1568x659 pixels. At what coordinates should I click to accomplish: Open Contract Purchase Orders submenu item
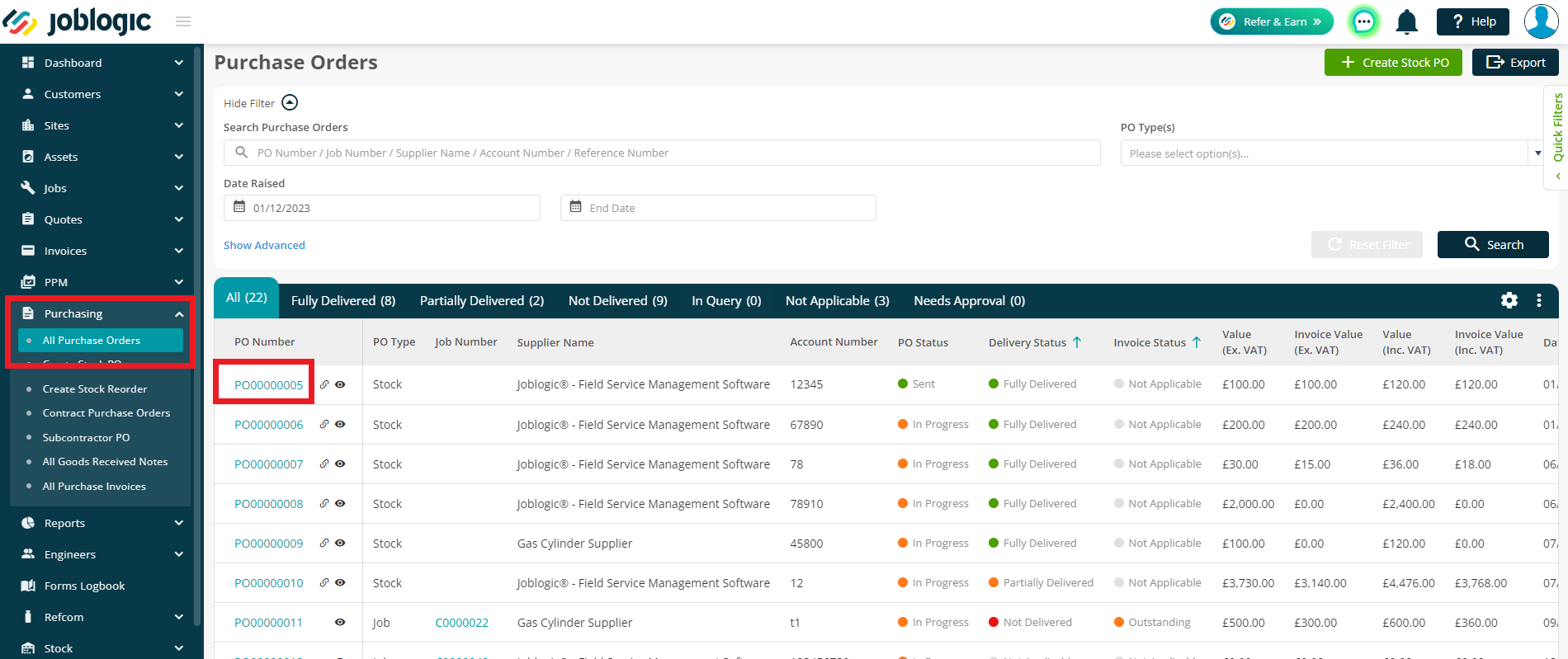click(x=106, y=413)
